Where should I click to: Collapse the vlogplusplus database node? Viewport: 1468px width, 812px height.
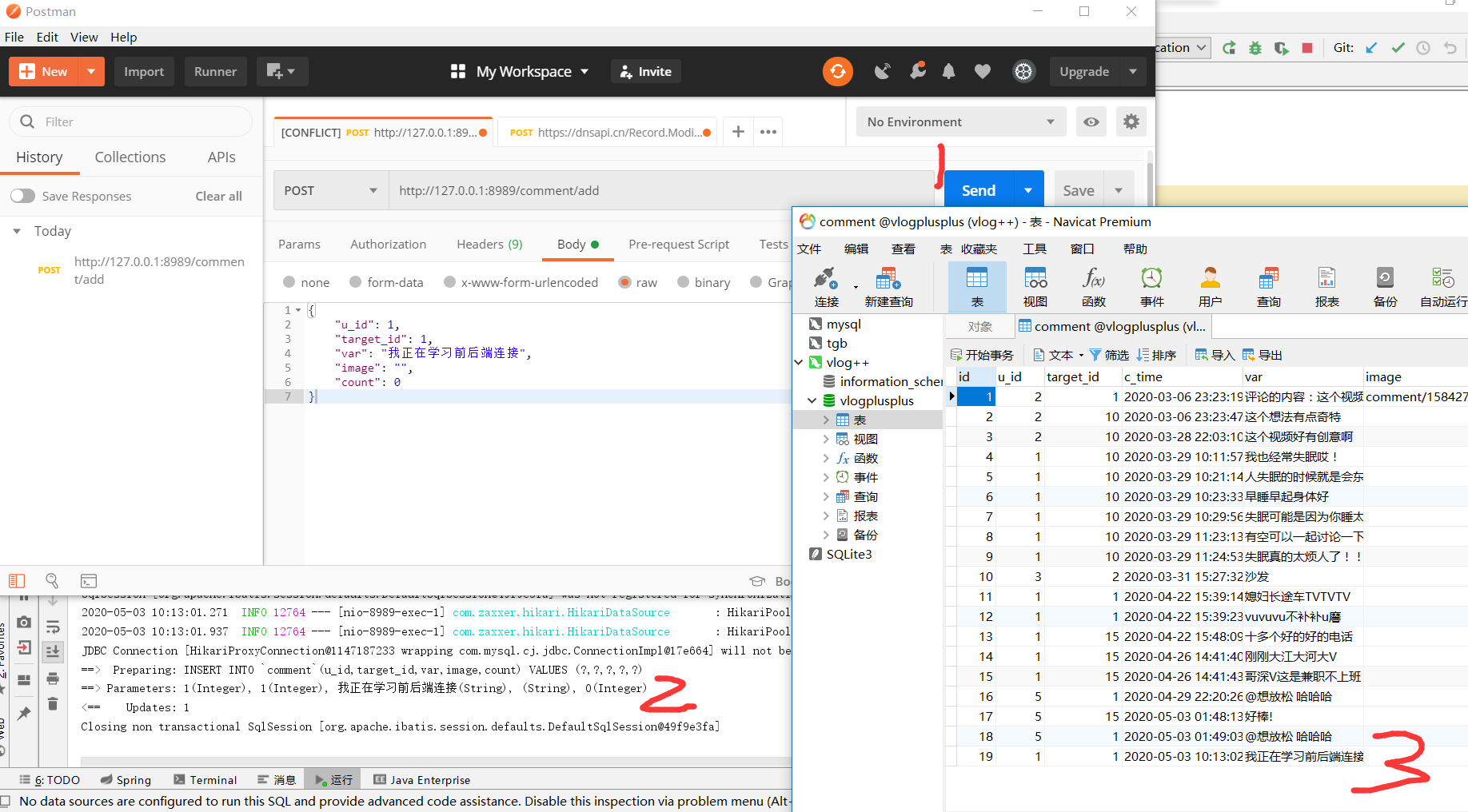(812, 400)
